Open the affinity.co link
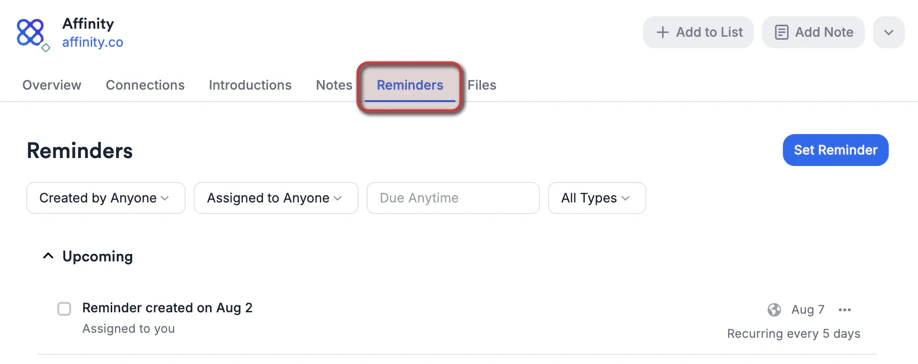This screenshot has height=364, width=918. tap(93, 43)
